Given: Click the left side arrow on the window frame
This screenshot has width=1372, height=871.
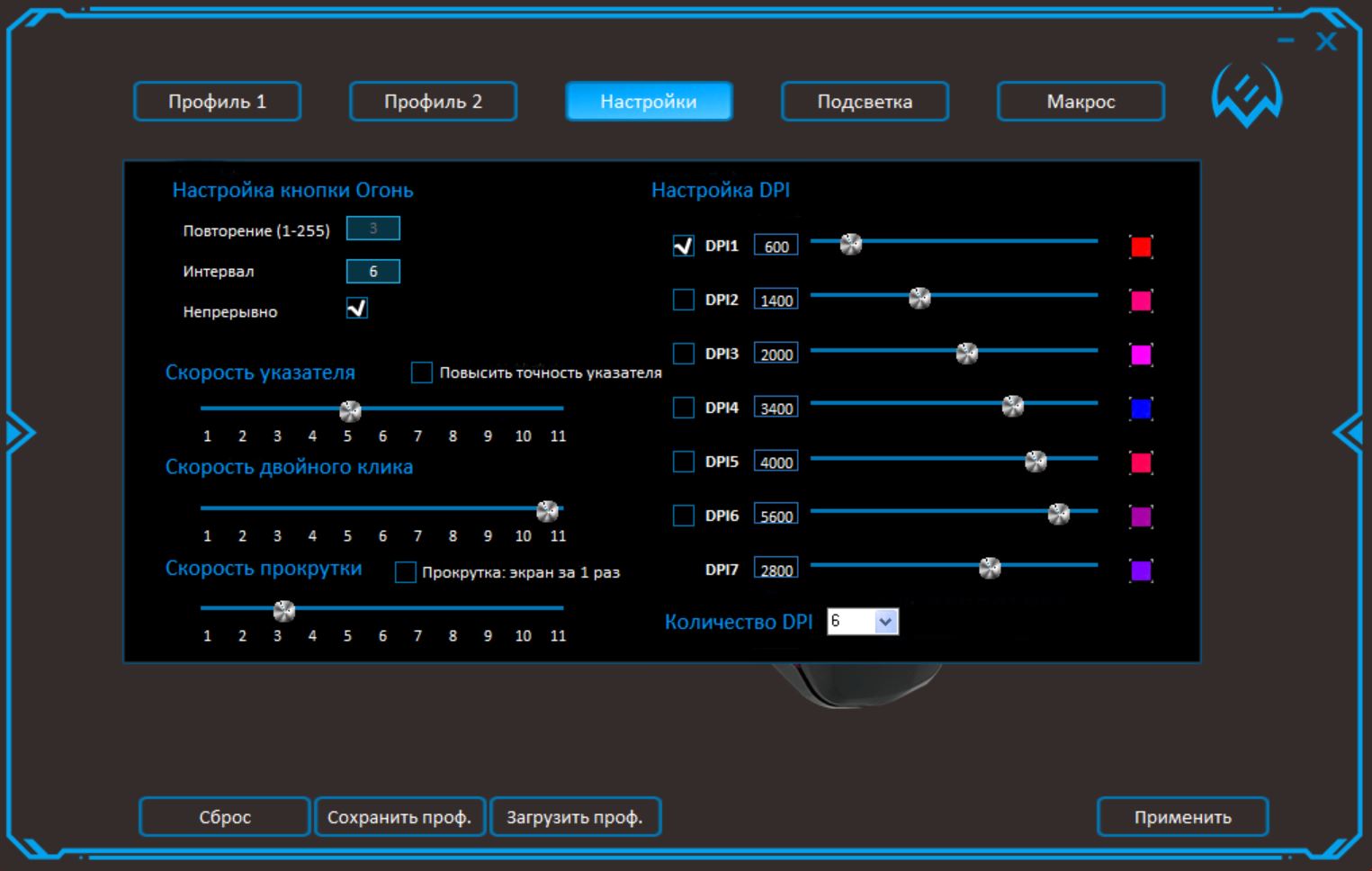Looking at the screenshot, I should [x=20, y=434].
